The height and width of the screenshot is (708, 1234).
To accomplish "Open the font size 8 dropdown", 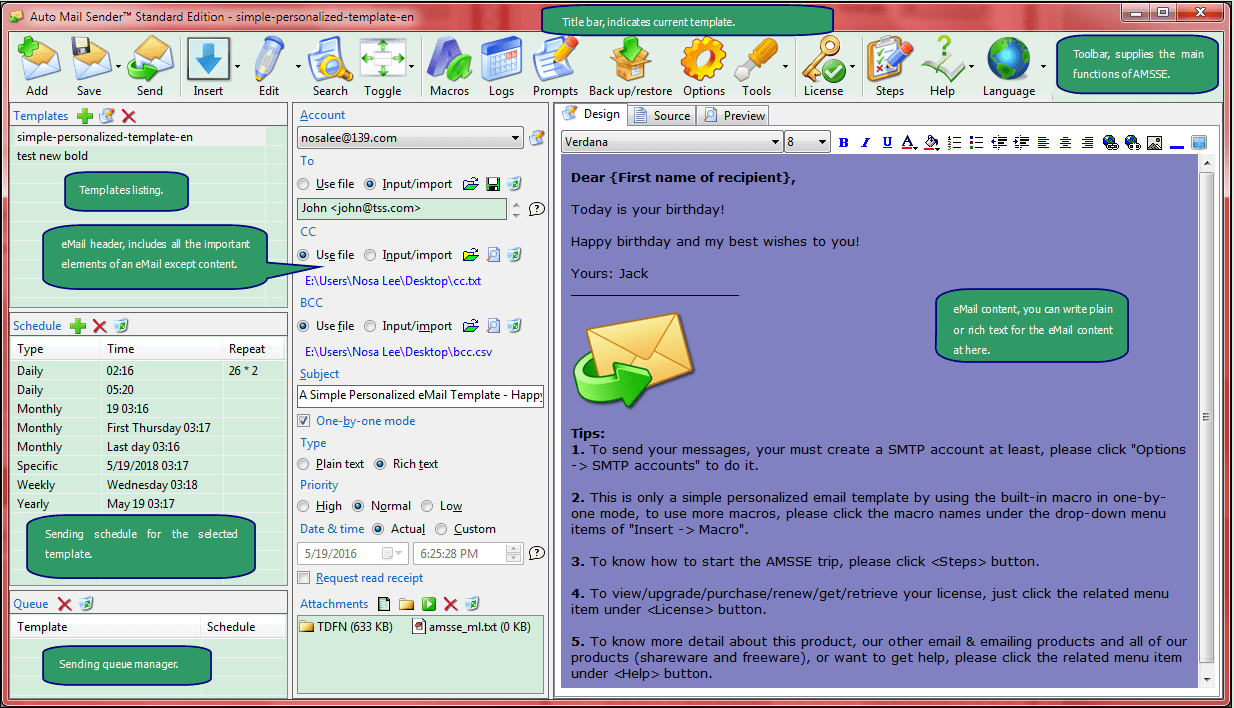I will [807, 142].
